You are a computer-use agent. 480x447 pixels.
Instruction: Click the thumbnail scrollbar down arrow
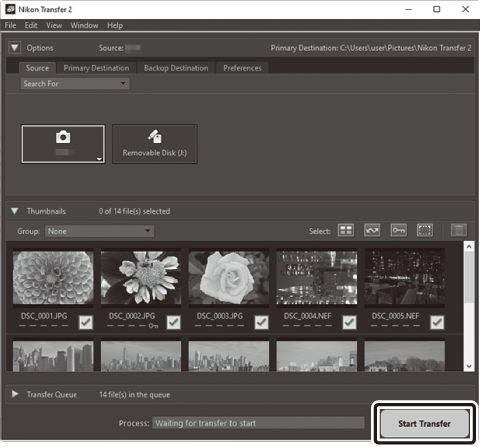point(469,366)
